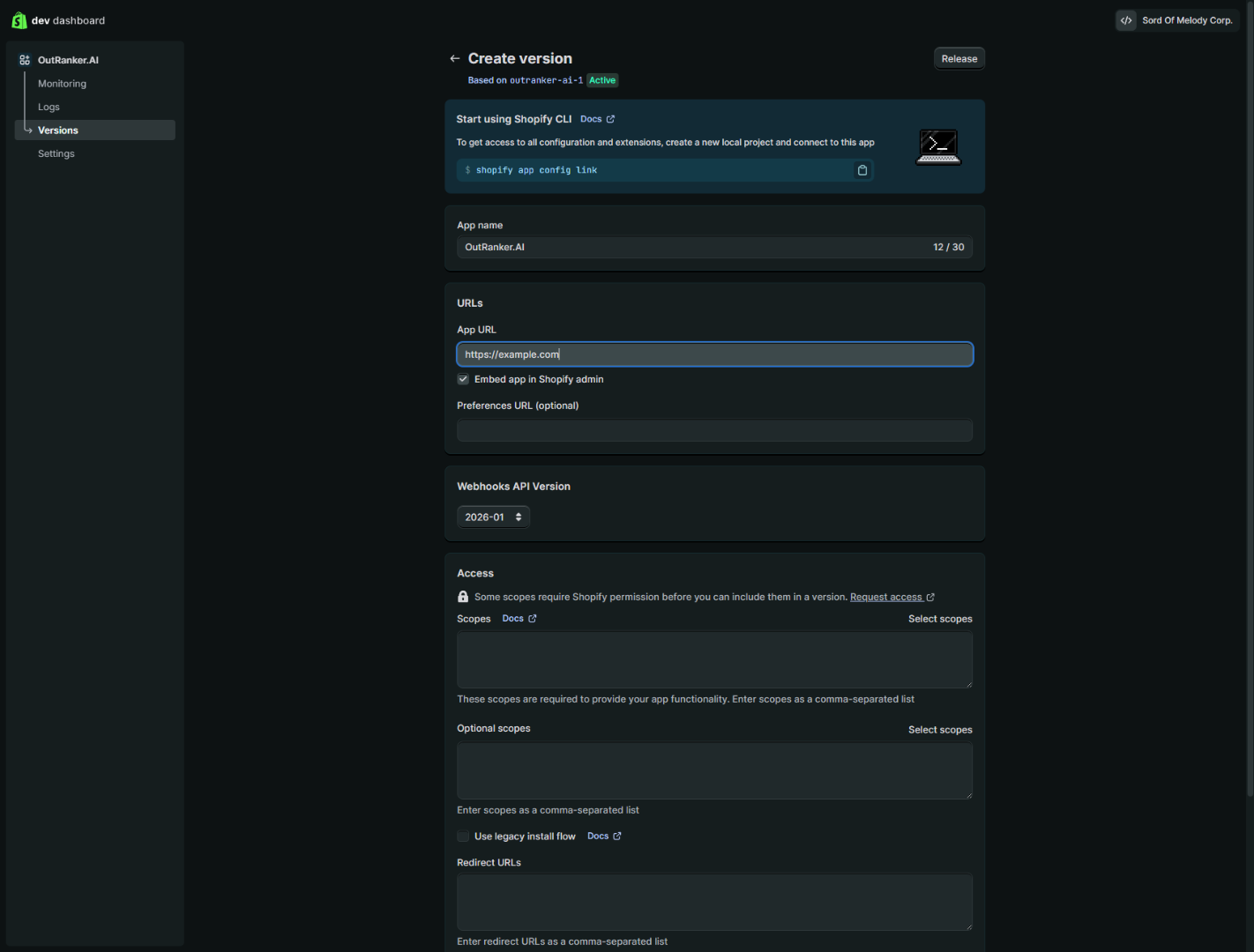Open legacy install flow Docs link
The image size is (1254, 952).
click(x=604, y=837)
